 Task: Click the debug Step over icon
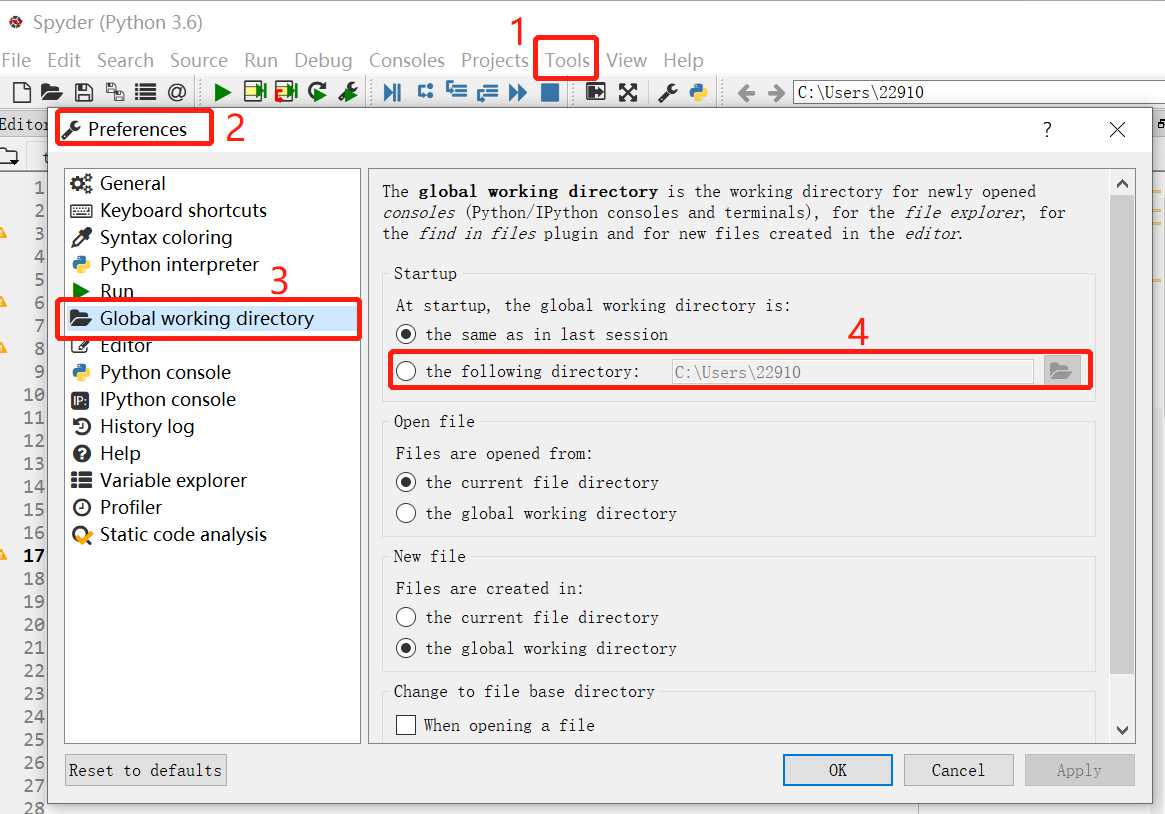tap(425, 92)
